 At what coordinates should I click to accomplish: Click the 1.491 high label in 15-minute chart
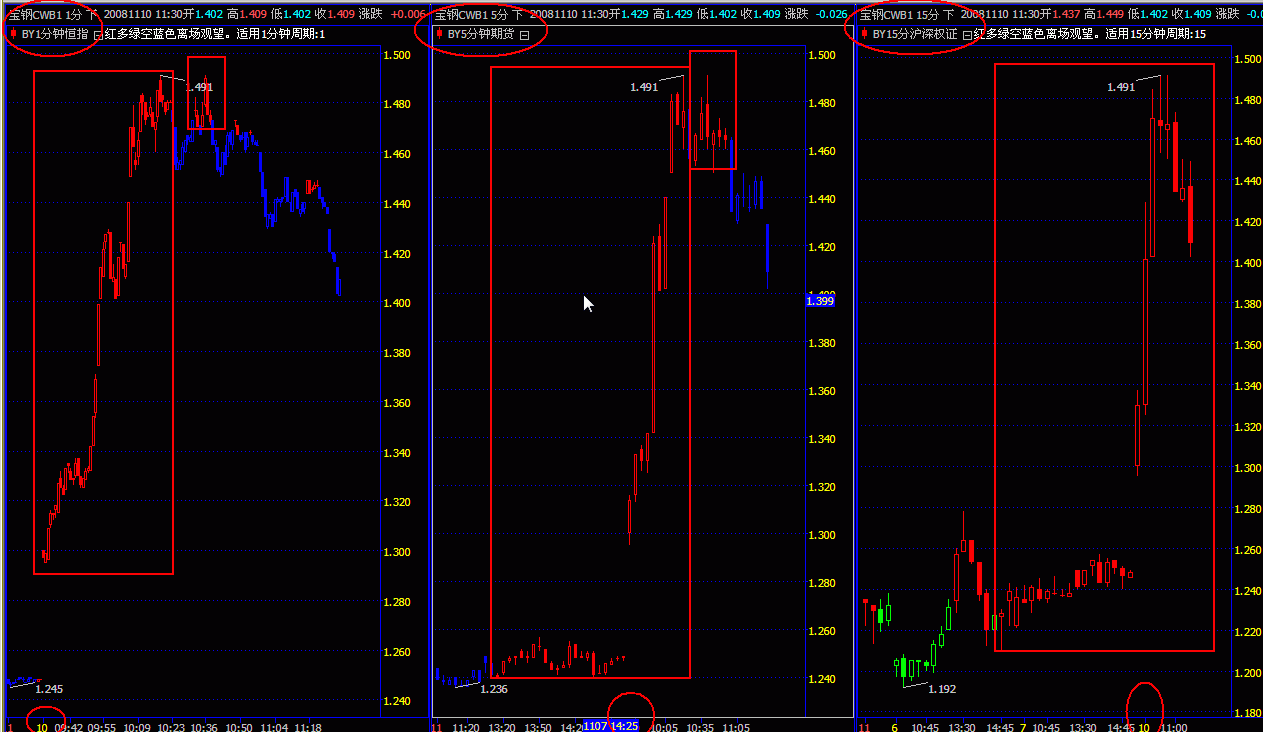(x=1121, y=87)
